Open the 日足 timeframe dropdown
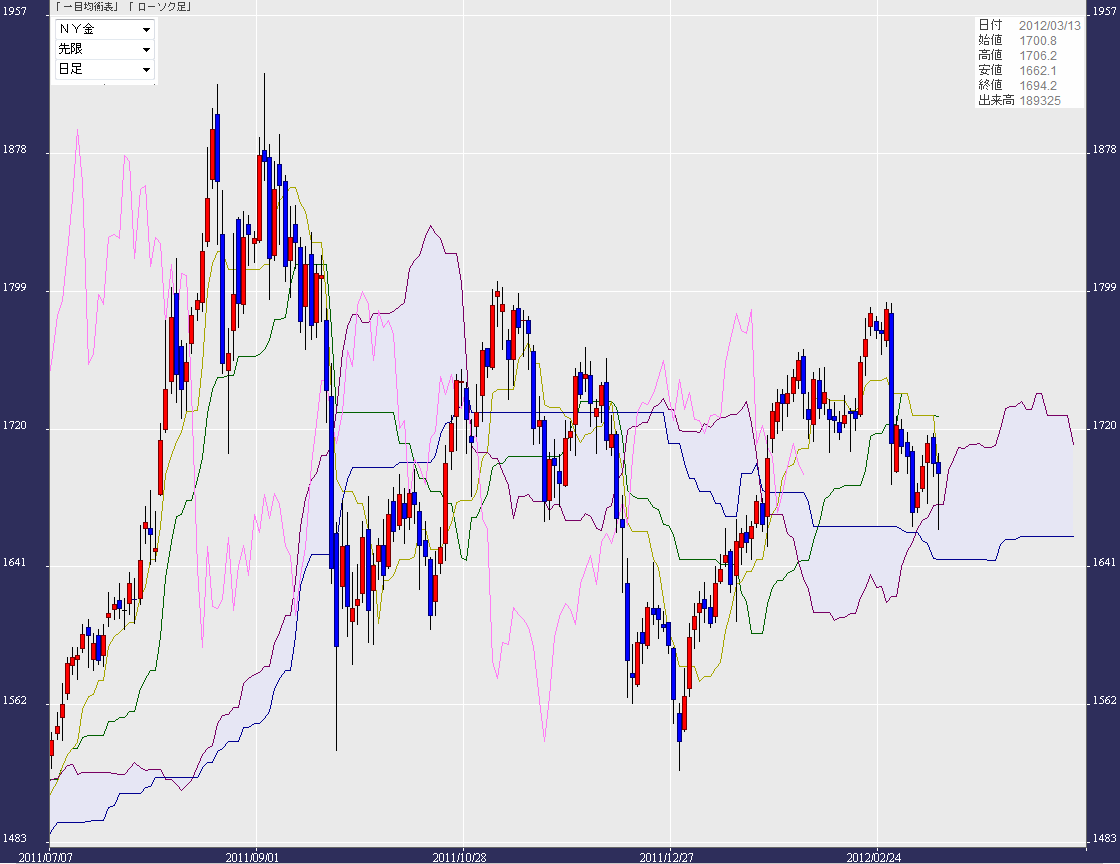Image resolution: width=1120 pixels, height=864 pixels. point(104,69)
